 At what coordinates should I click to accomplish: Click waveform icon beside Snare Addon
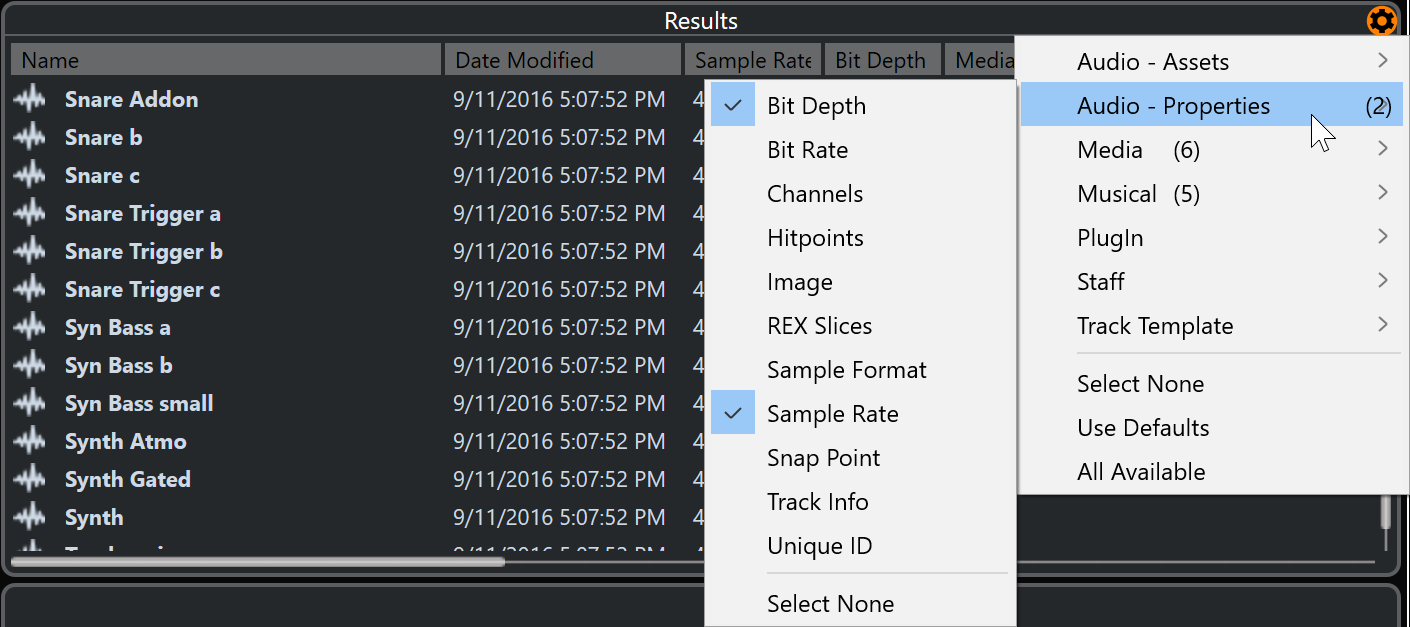pos(31,99)
